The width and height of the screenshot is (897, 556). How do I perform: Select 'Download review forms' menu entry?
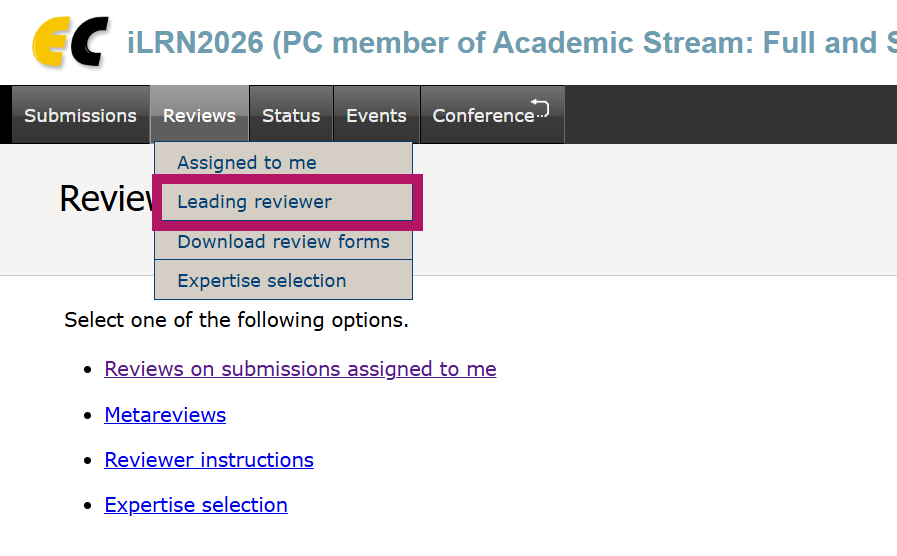click(x=283, y=242)
